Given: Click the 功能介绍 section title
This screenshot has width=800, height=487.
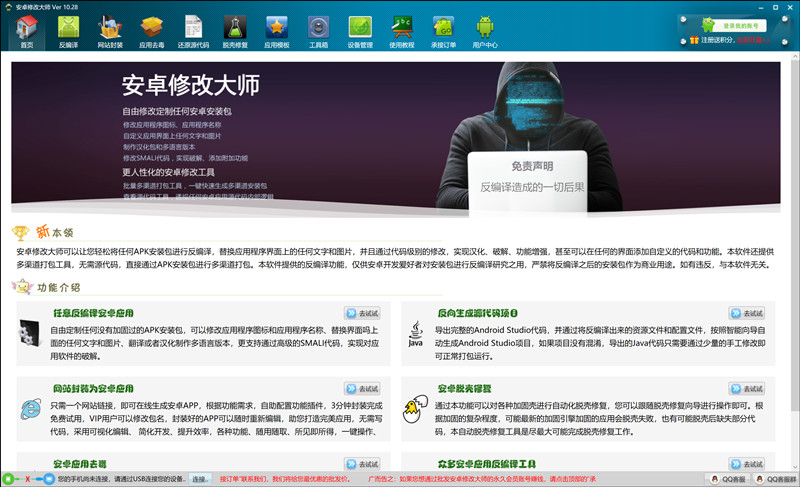Looking at the screenshot, I should [x=59, y=288].
